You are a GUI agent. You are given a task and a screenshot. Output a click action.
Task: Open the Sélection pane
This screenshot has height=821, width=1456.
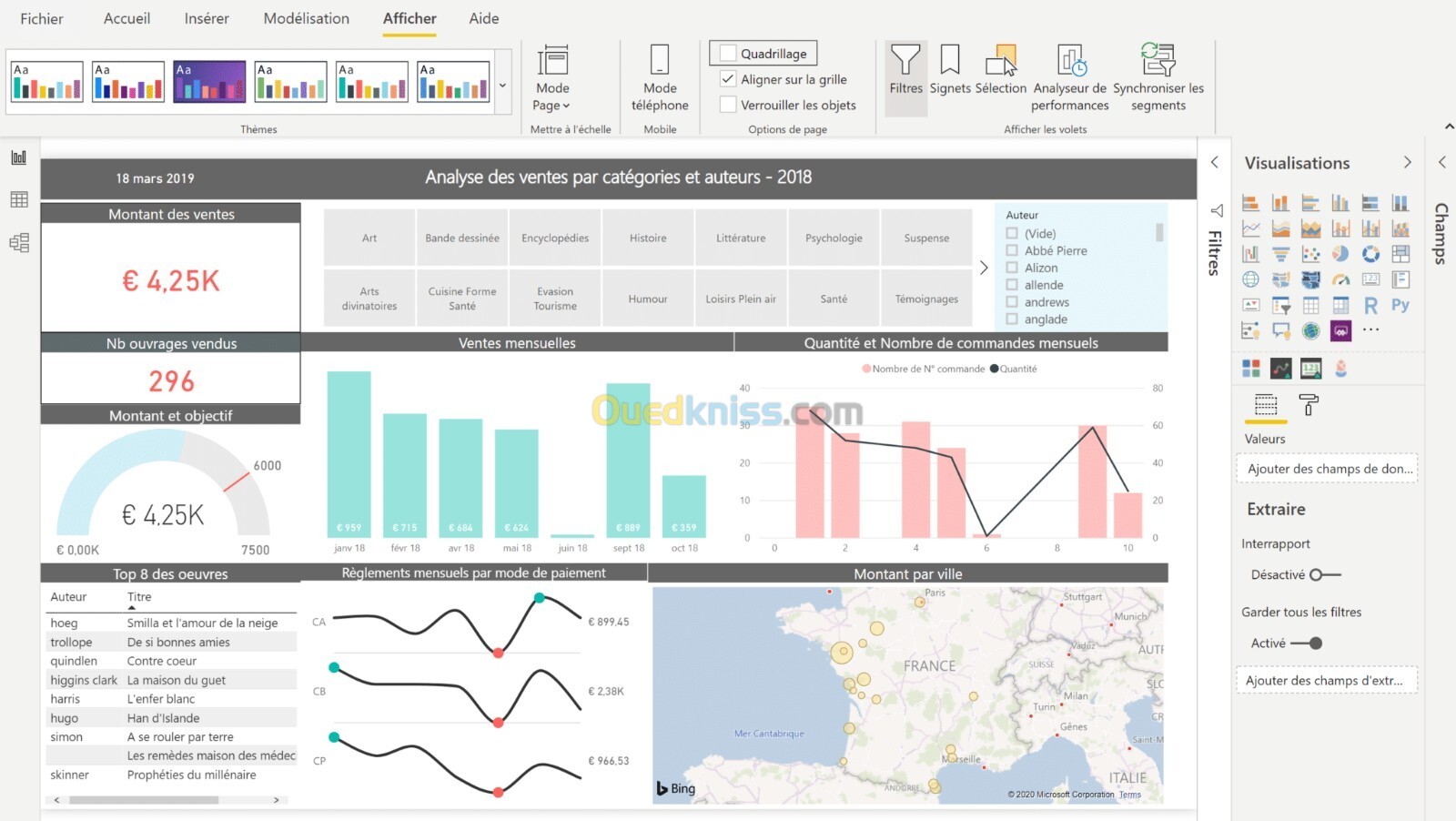(x=1001, y=70)
